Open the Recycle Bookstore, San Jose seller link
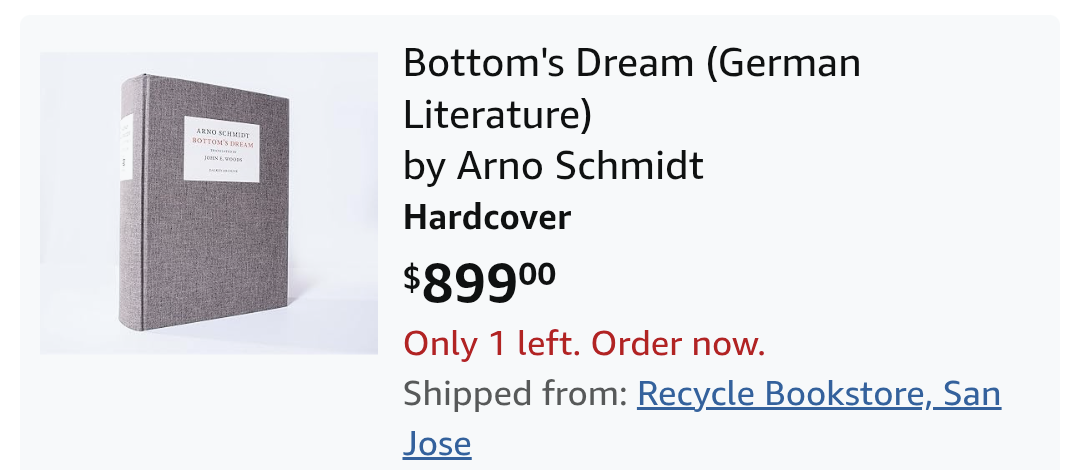1080x470 pixels. click(x=702, y=418)
